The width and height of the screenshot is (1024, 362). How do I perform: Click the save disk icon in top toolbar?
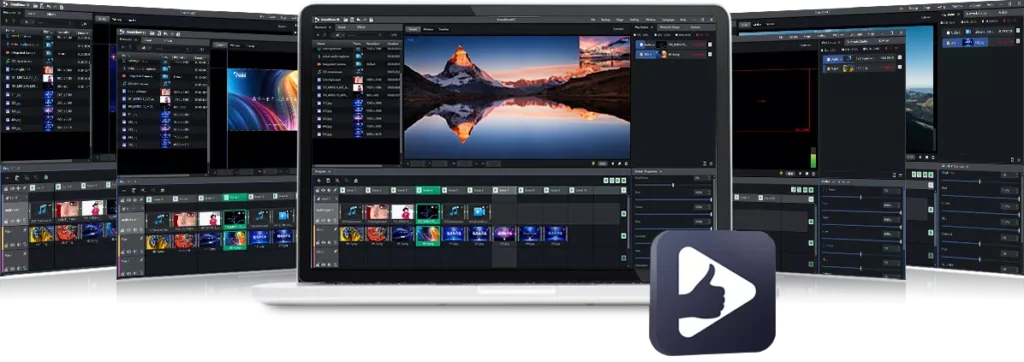point(353,20)
